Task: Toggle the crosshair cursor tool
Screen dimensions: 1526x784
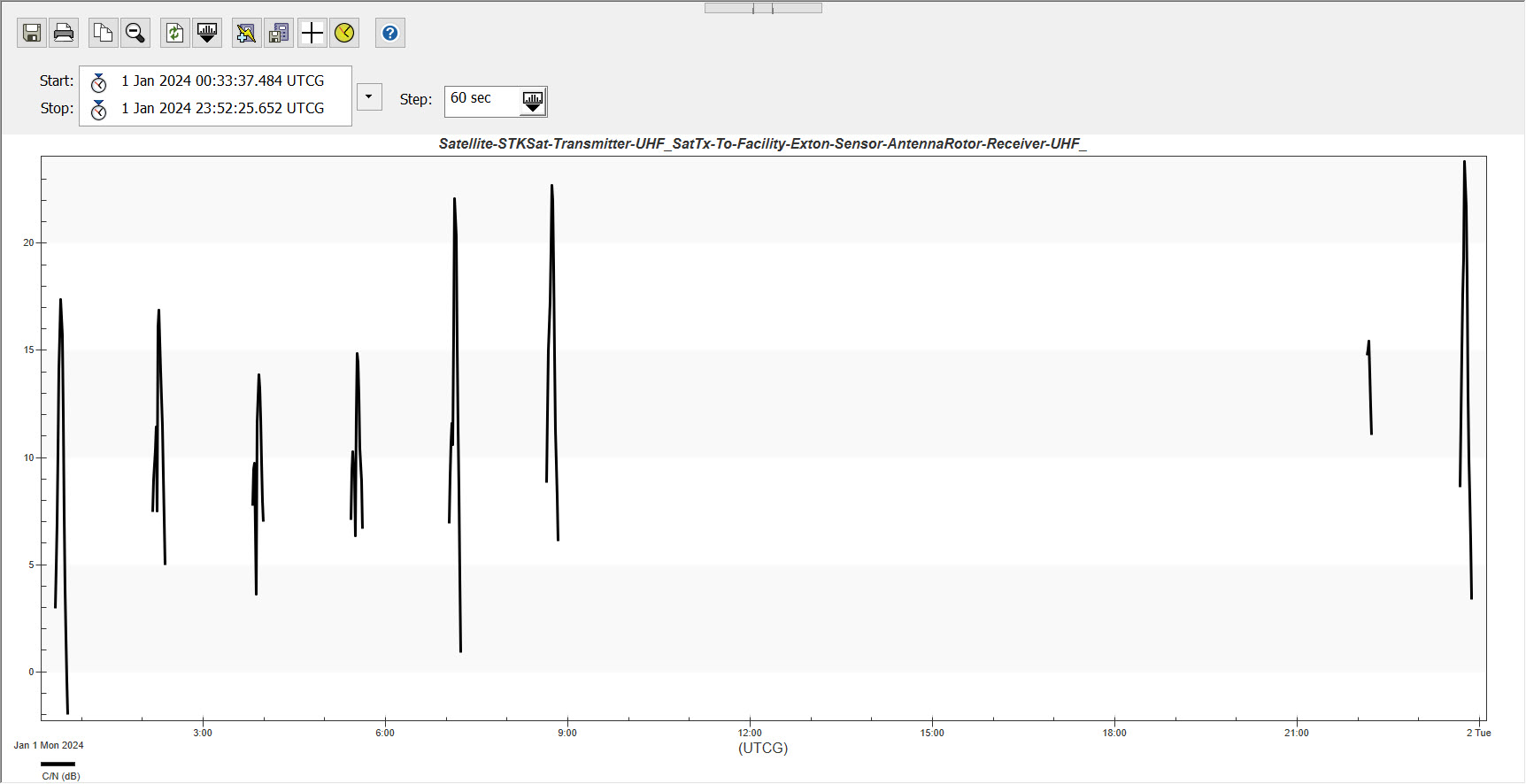Action: (312, 34)
